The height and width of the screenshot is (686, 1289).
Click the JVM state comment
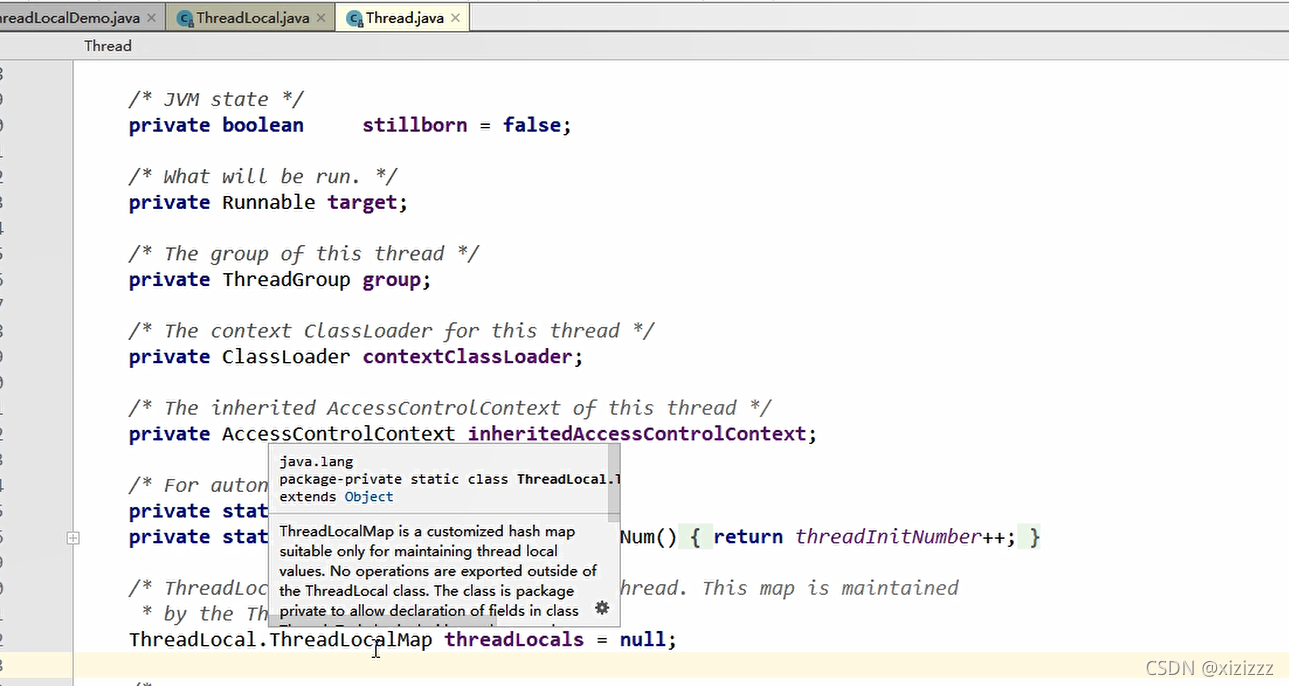point(216,99)
